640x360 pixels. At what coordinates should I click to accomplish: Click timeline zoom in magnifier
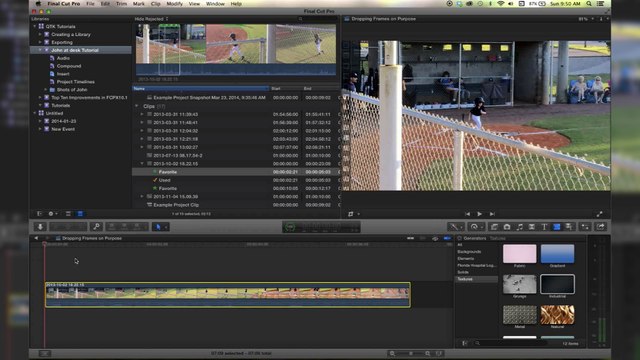[x=427, y=353]
